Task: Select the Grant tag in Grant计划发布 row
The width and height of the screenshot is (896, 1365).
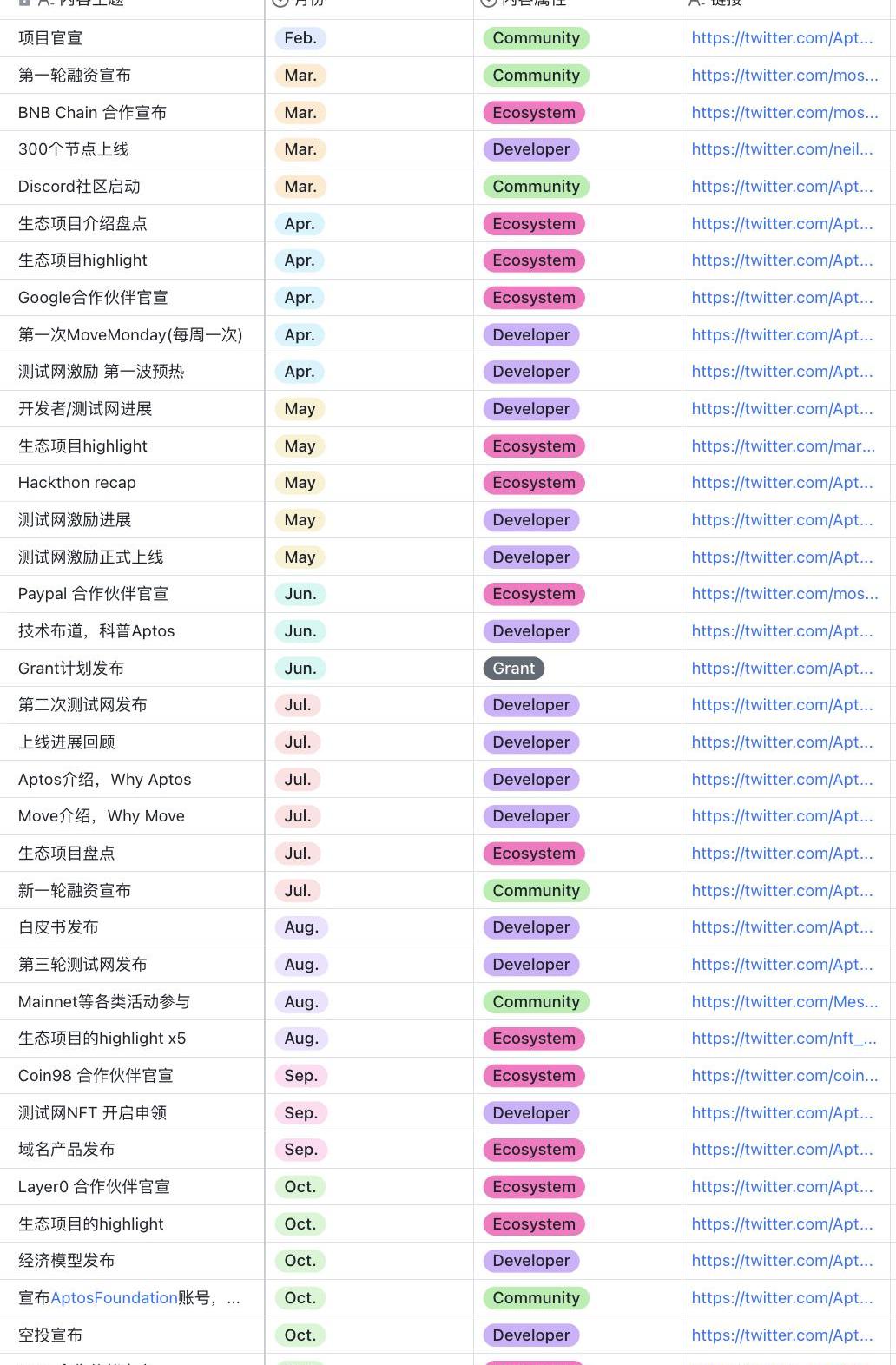Action: (513, 669)
